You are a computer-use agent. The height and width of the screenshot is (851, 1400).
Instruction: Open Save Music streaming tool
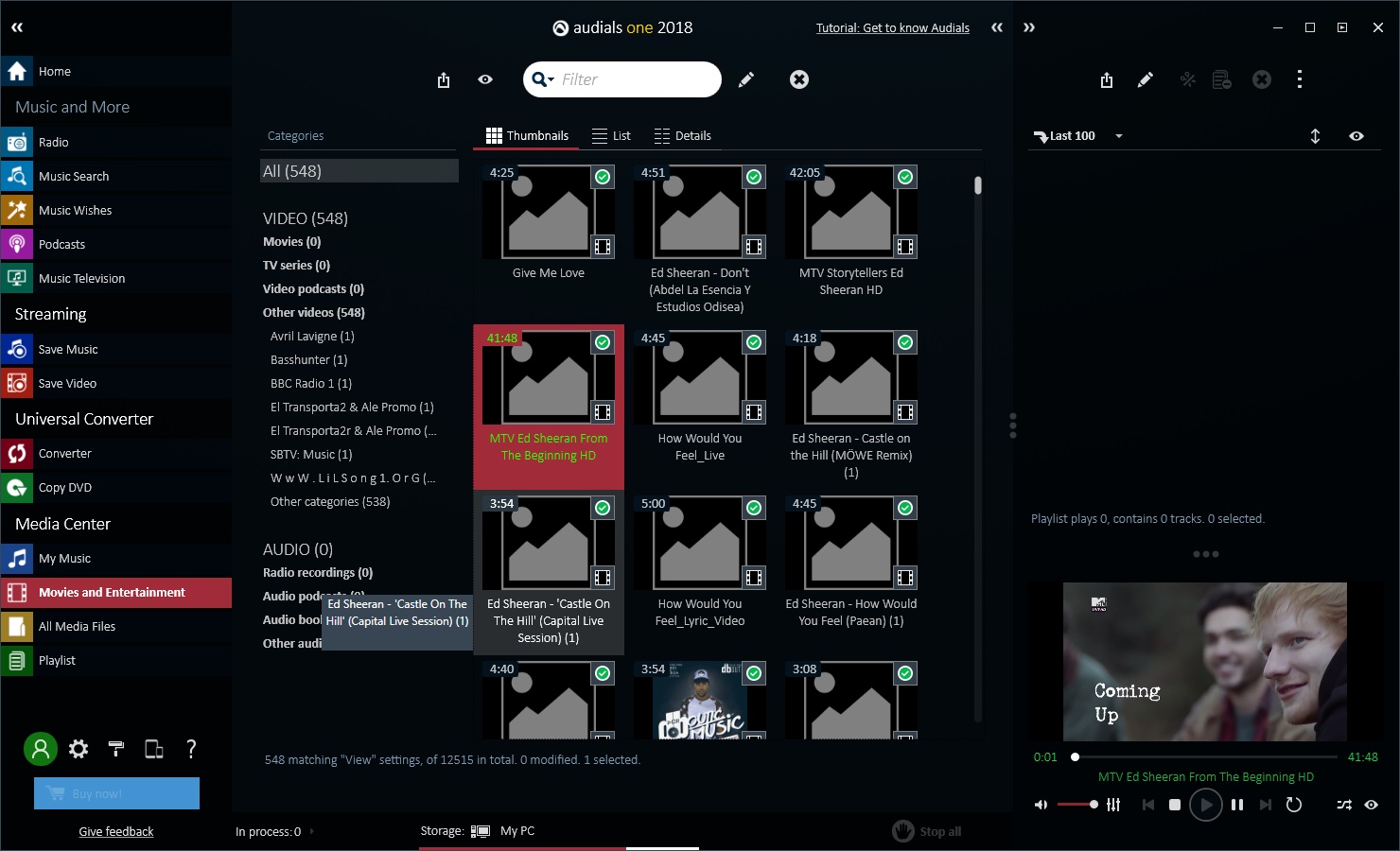(x=115, y=349)
